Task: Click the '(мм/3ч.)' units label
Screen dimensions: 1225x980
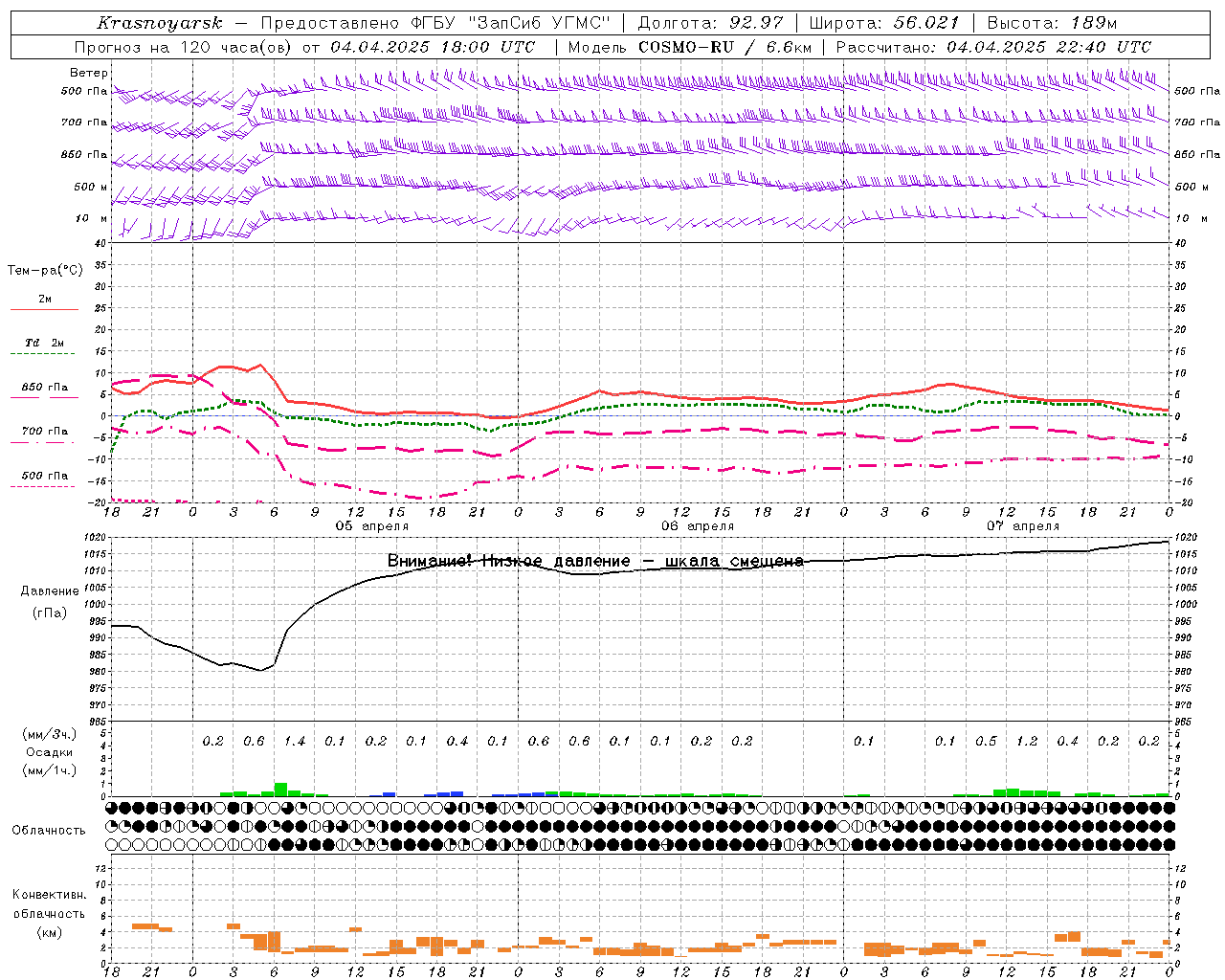Action: 49,734
